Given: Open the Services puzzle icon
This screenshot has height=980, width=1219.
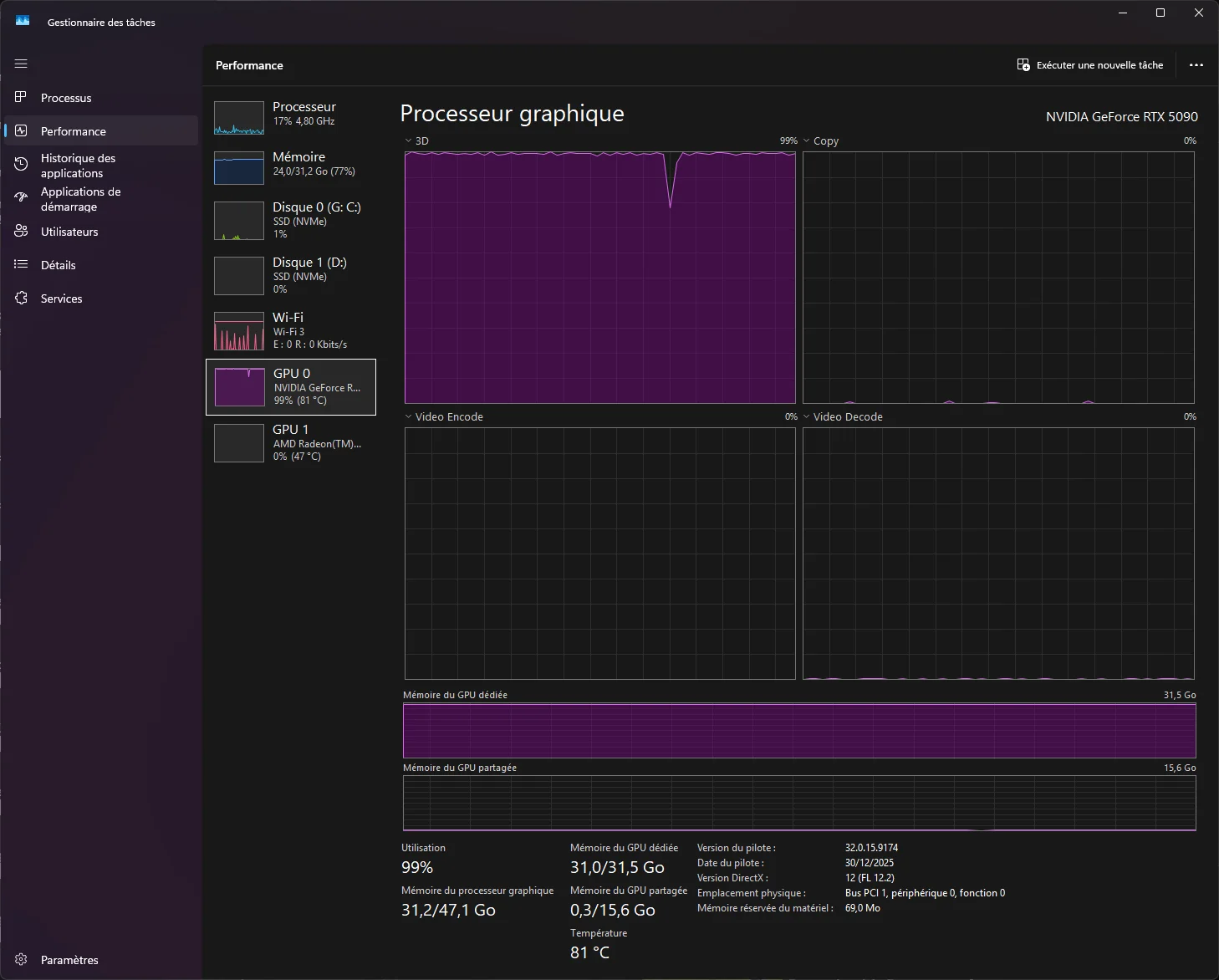Looking at the screenshot, I should [x=21, y=298].
